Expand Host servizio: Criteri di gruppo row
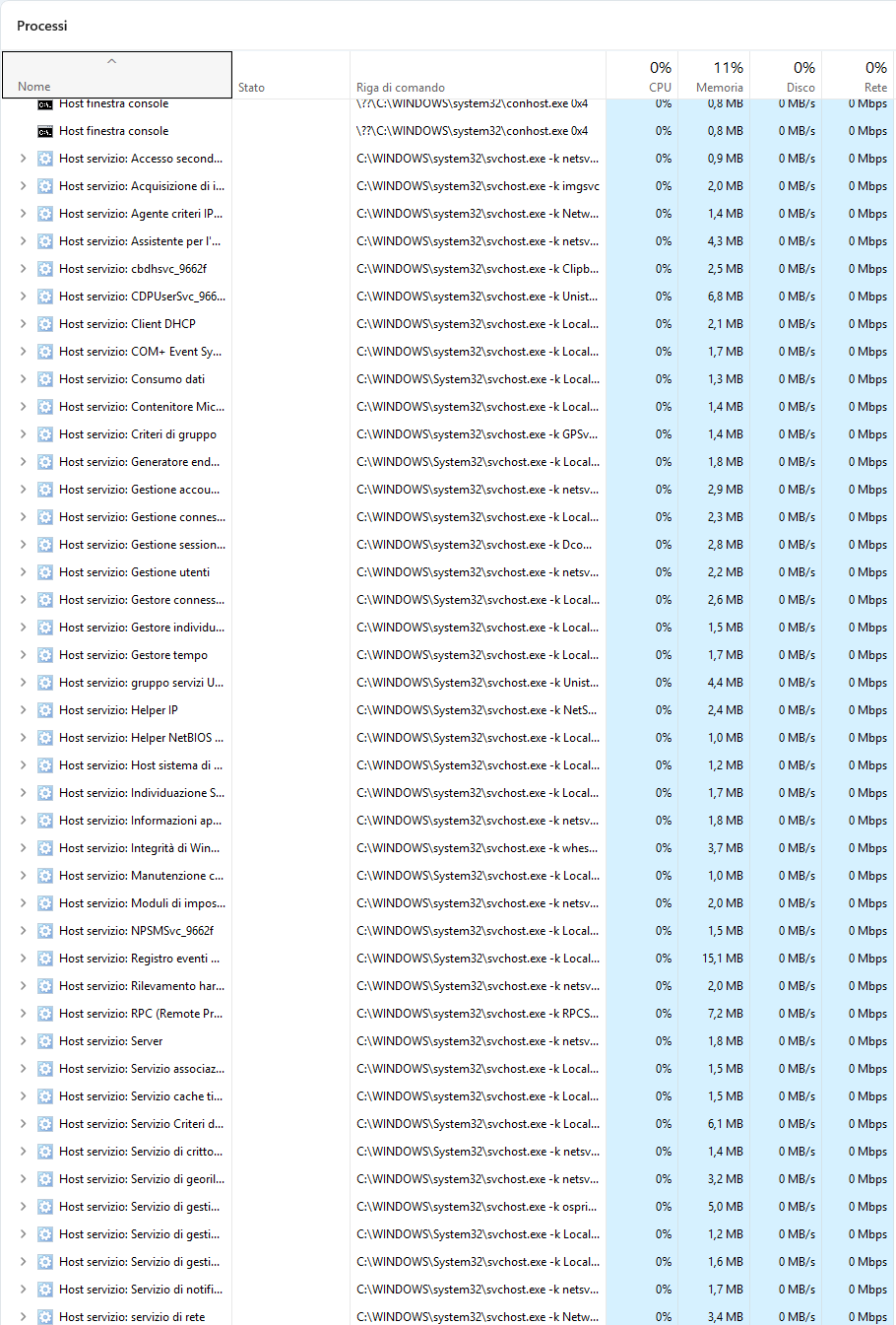 (24, 433)
